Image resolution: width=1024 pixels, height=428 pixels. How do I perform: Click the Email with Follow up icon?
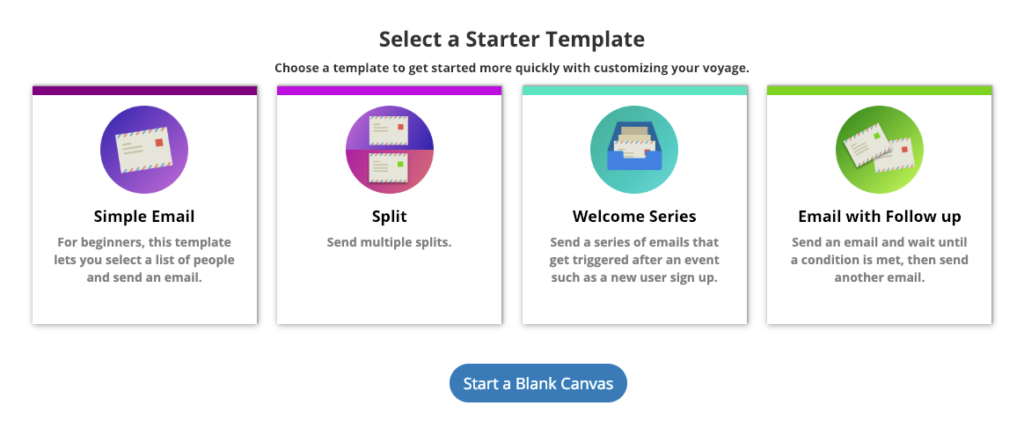click(879, 150)
